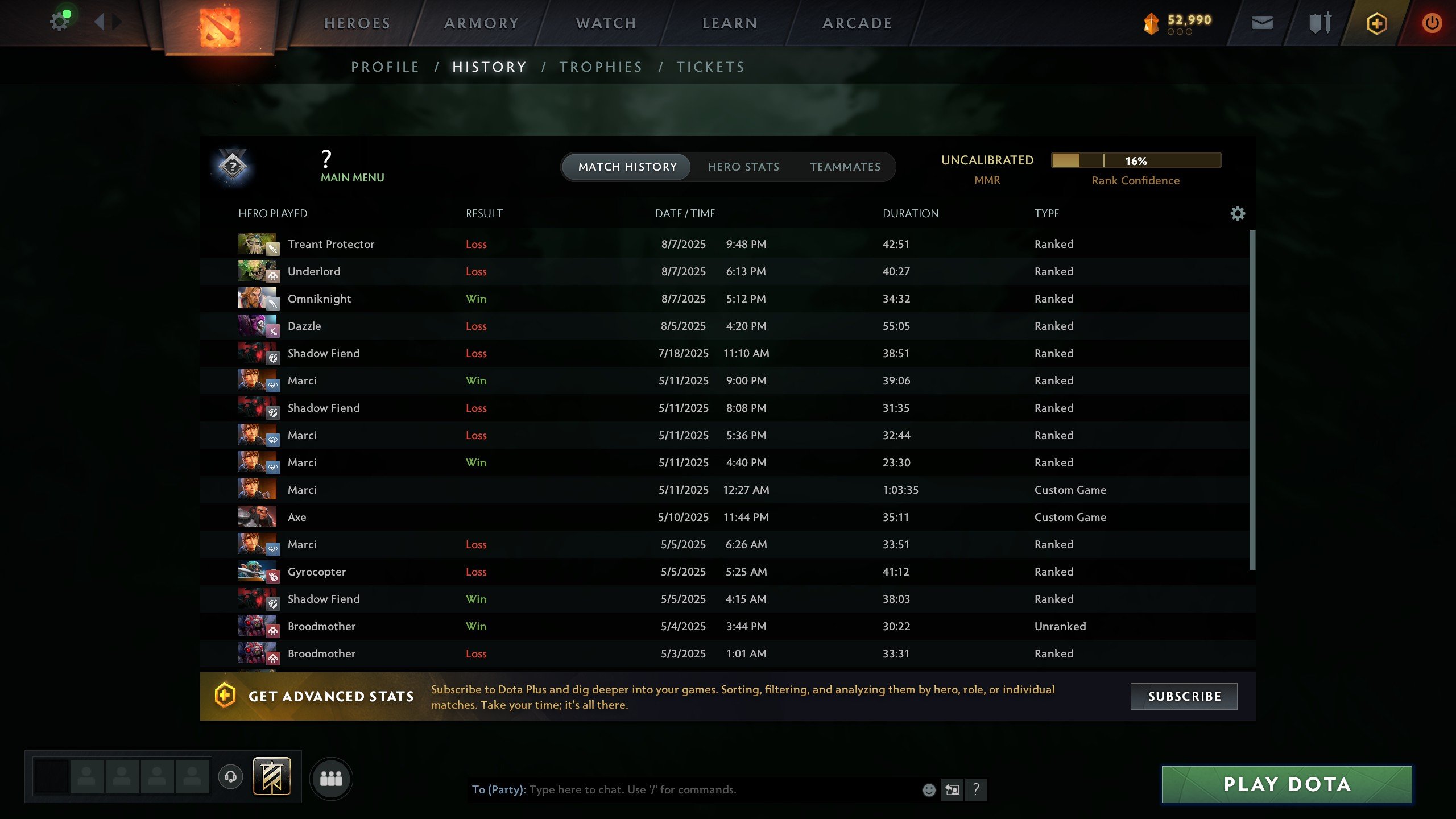Click the Dota Plus icon in advanced stats banner
Screen dimensions: 1456x819
tap(225, 696)
